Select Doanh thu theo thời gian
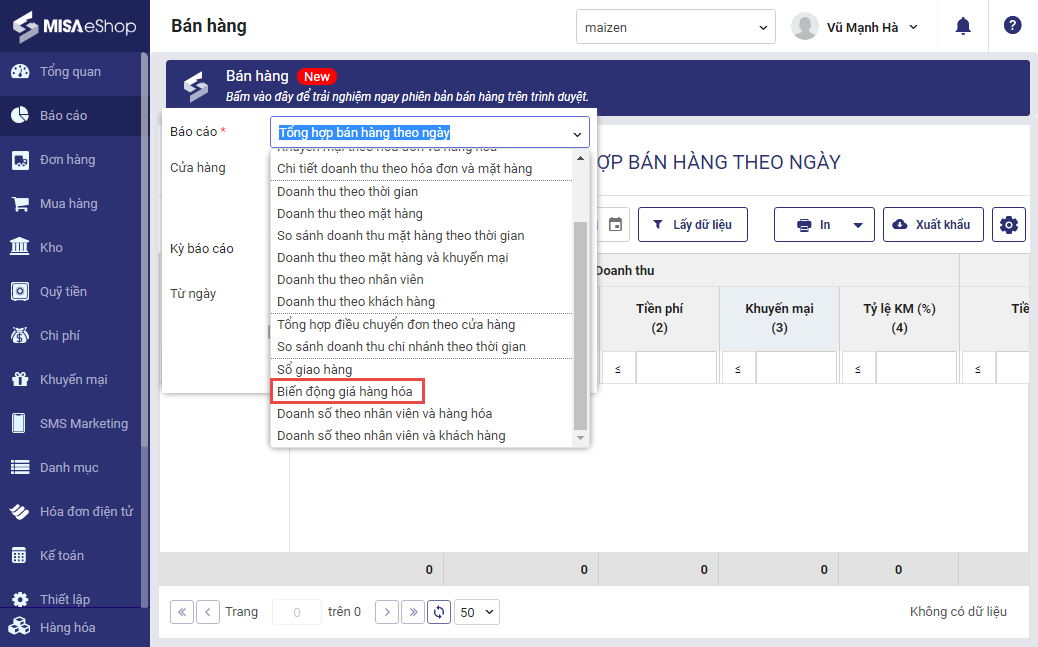Viewport: 1038px width, 647px height. tap(348, 191)
